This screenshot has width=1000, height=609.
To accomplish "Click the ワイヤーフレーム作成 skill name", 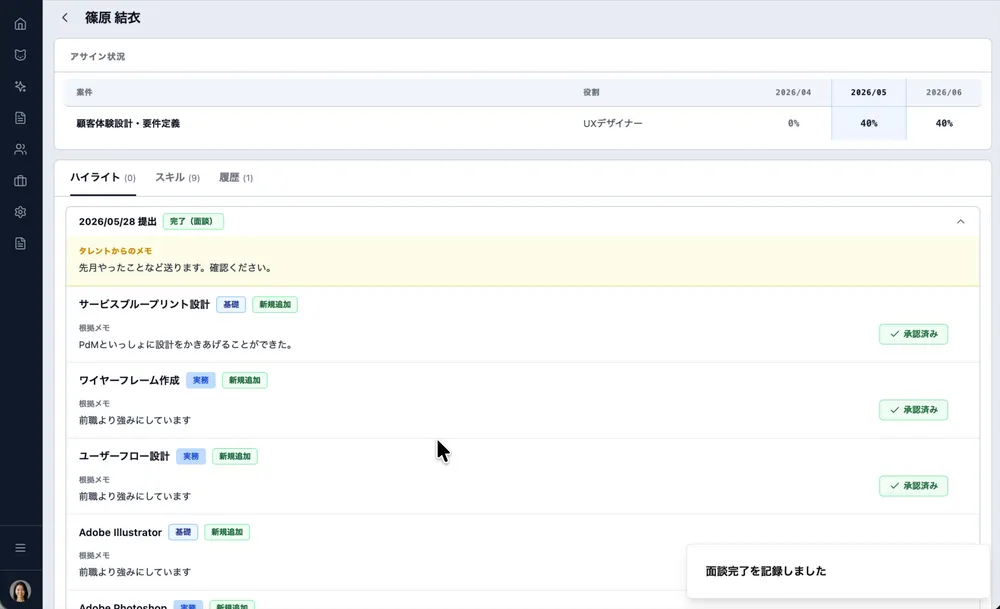I will pos(129,380).
